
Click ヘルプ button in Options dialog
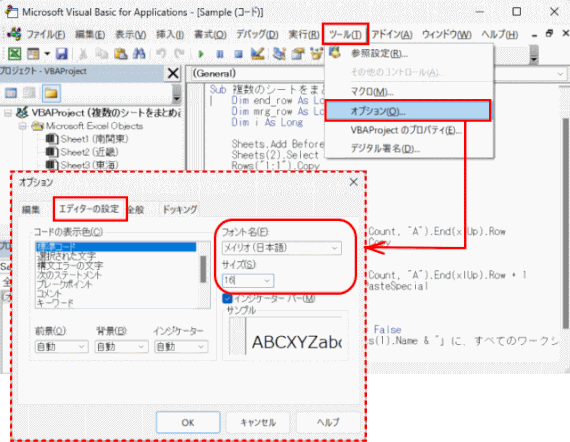(328, 422)
